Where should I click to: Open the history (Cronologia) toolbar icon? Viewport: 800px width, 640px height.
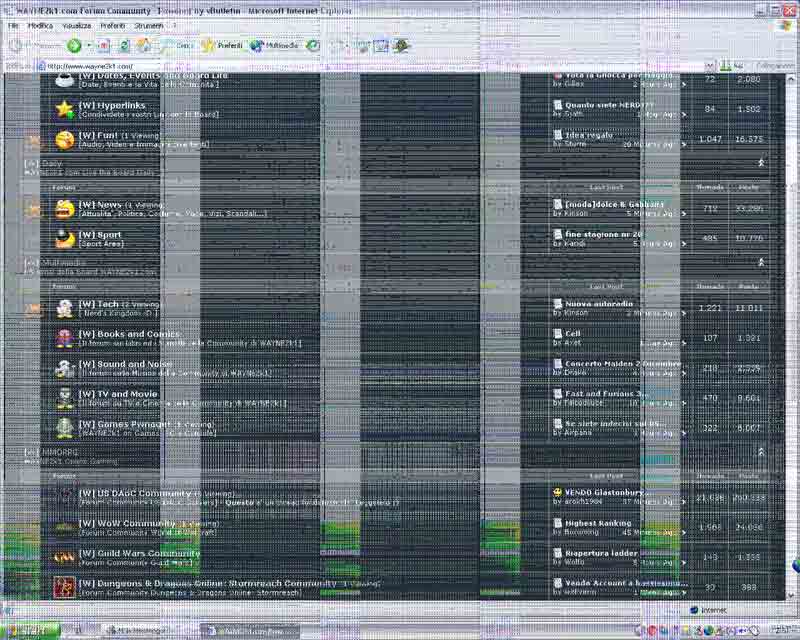click(x=312, y=46)
